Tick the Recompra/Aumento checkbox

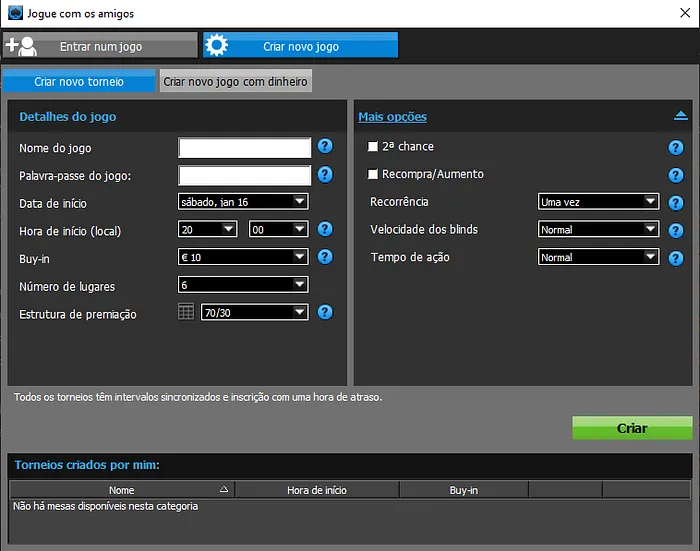coord(373,174)
